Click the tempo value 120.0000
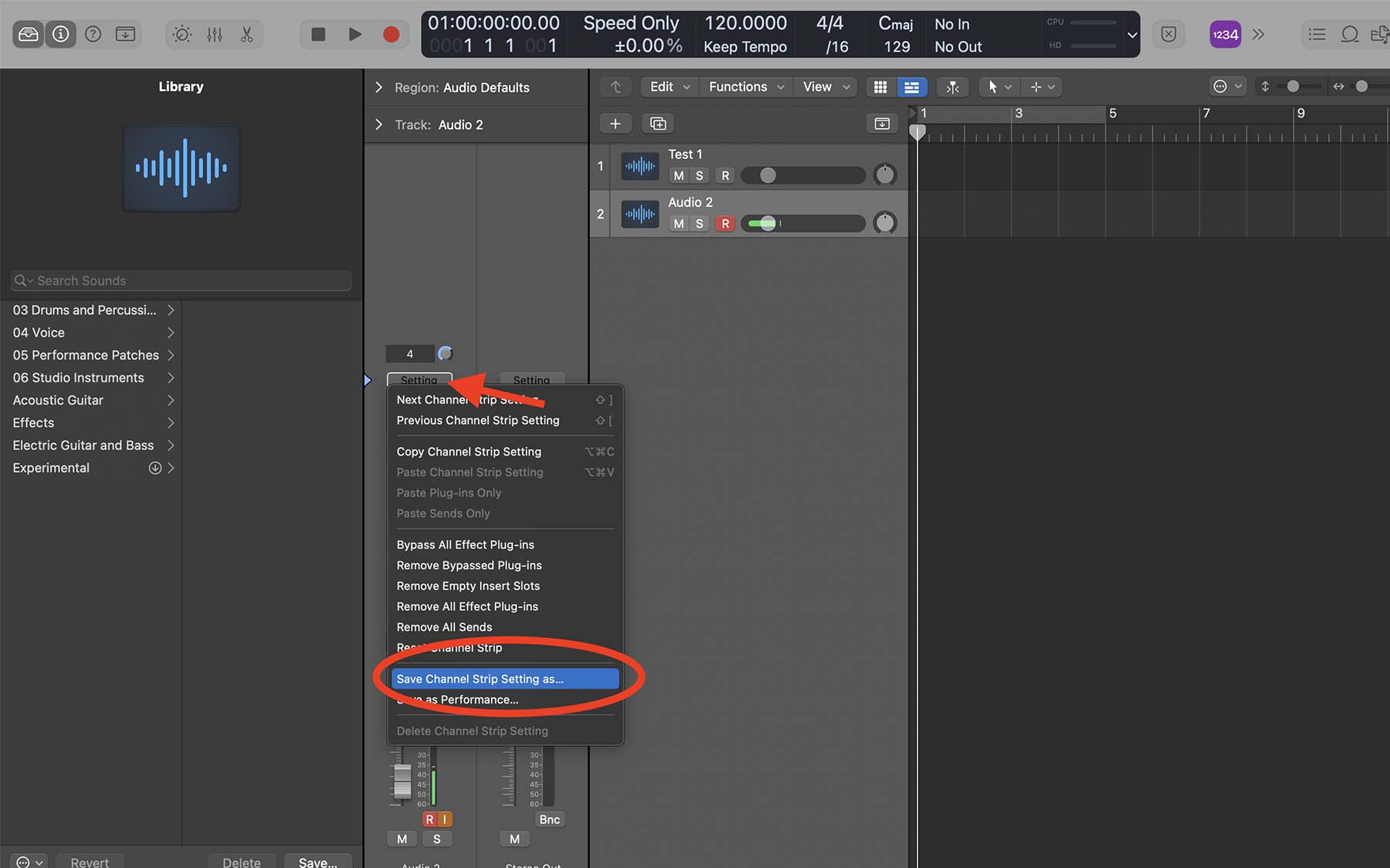1390x868 pixels. 745,23
